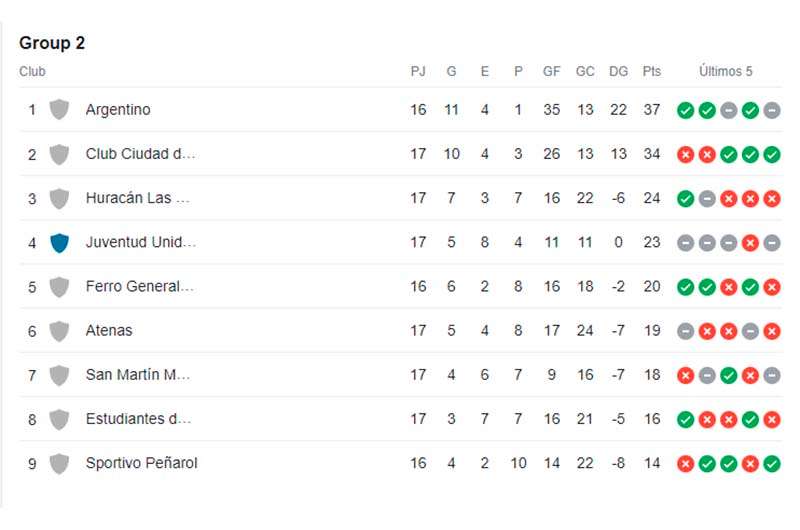The width and height of the screenshot is (800, 530).
Task: Click the DG column header
Action: [x=619, y=72]
